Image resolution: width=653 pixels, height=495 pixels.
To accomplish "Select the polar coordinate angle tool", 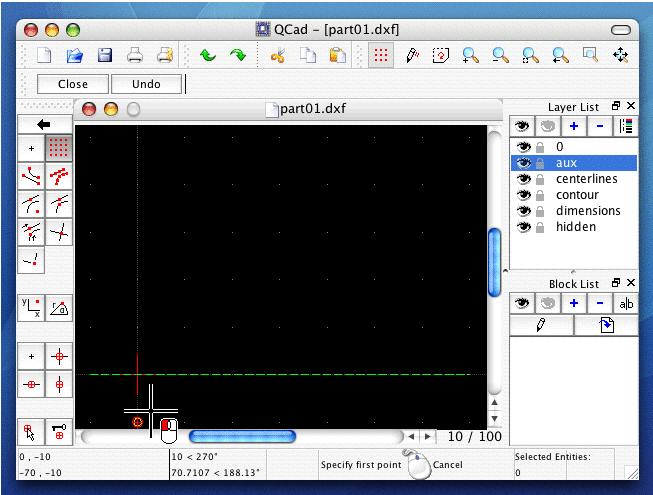I will pyautogui.click(x=59, y=308).
